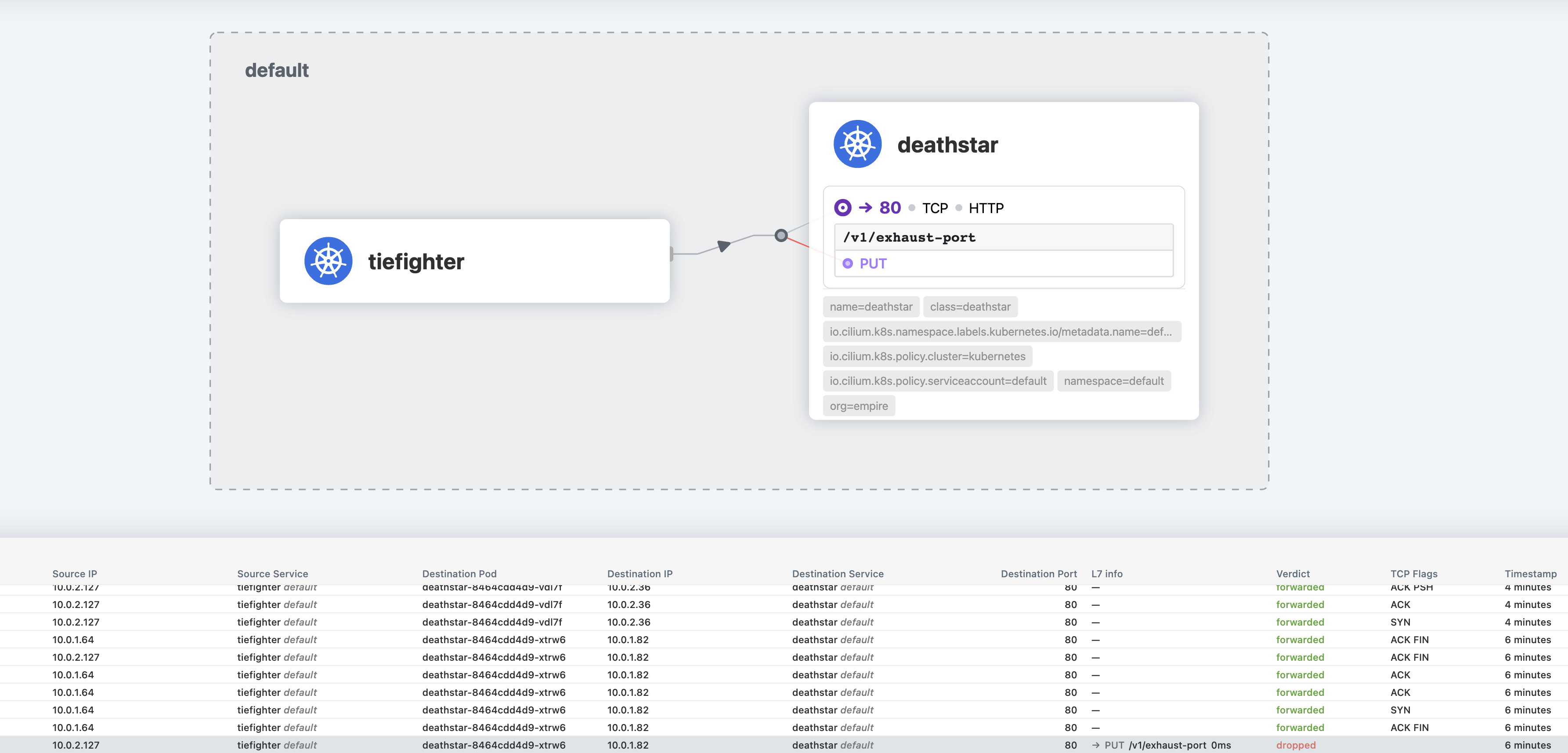Click the org=empire label tag
The width and height of the screenshot is (1568, 753).
858,406
